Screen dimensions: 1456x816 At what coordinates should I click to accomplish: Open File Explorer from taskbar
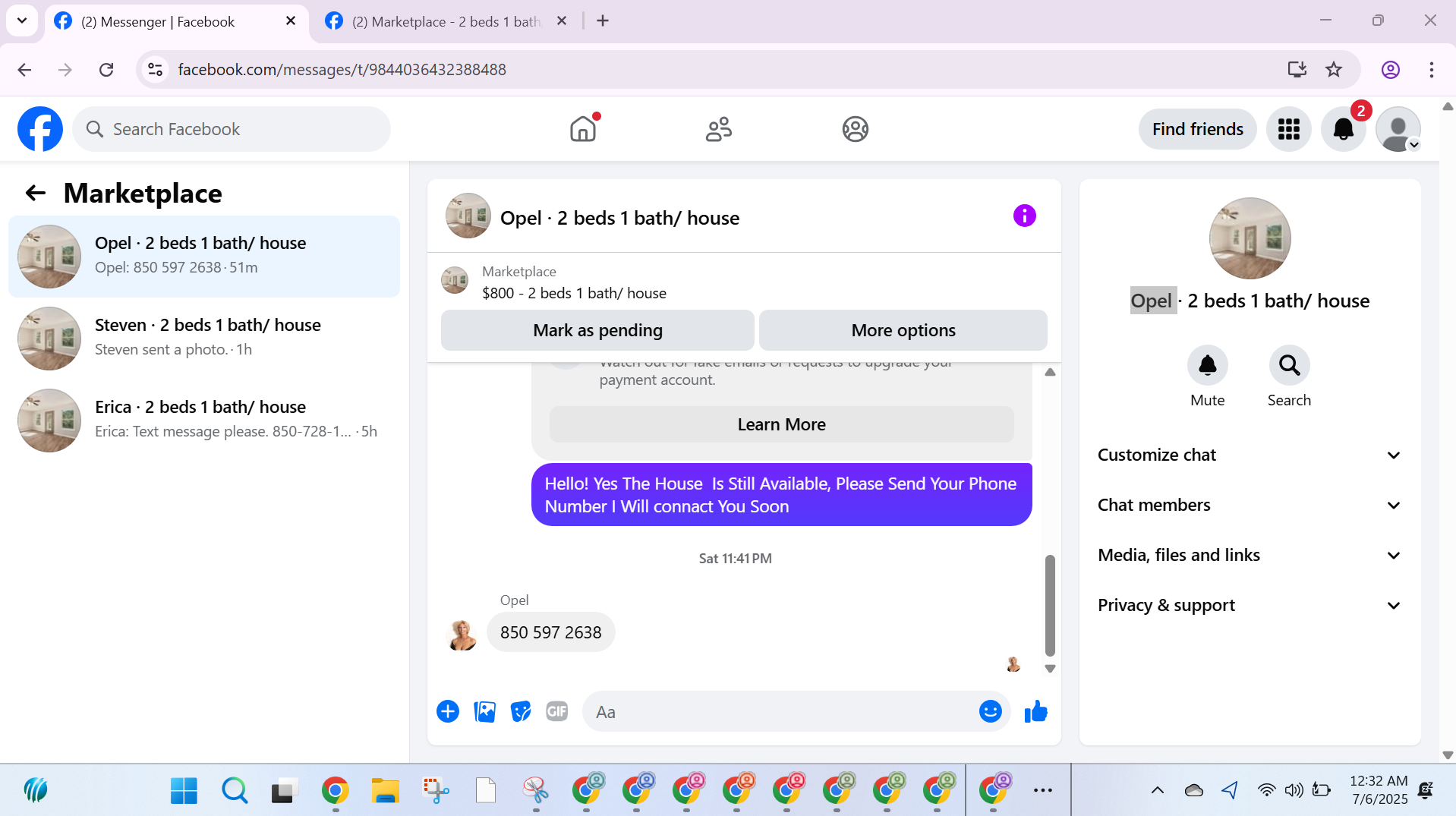[385, 790]
